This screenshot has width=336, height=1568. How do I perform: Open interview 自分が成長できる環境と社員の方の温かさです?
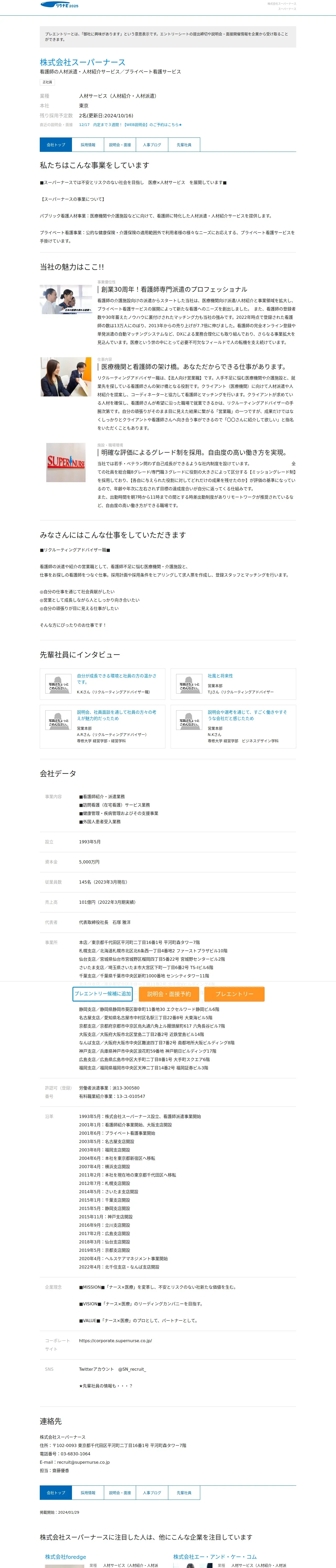[x=116, y=679]
